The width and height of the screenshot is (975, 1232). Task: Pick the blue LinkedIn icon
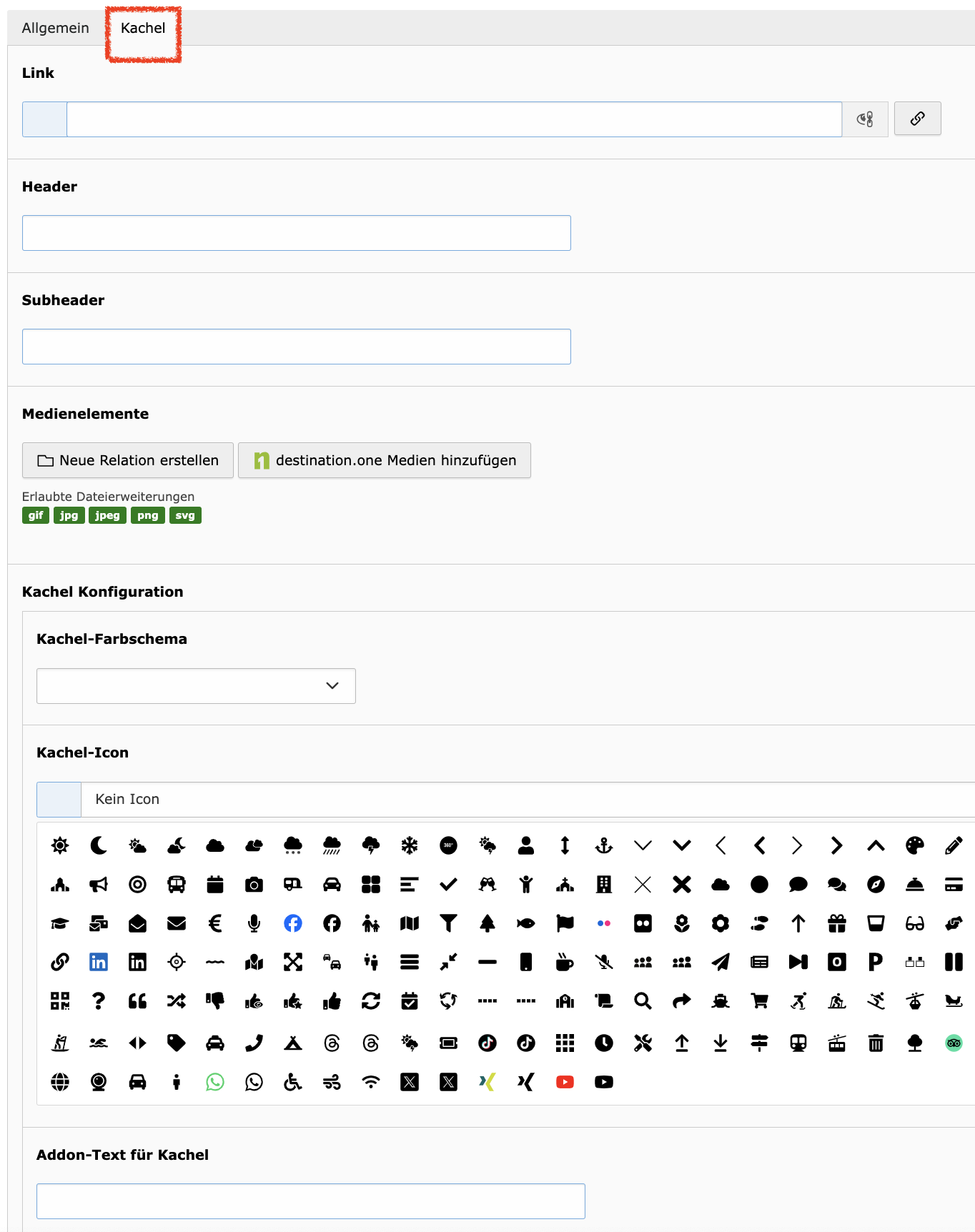pos(99,963)
